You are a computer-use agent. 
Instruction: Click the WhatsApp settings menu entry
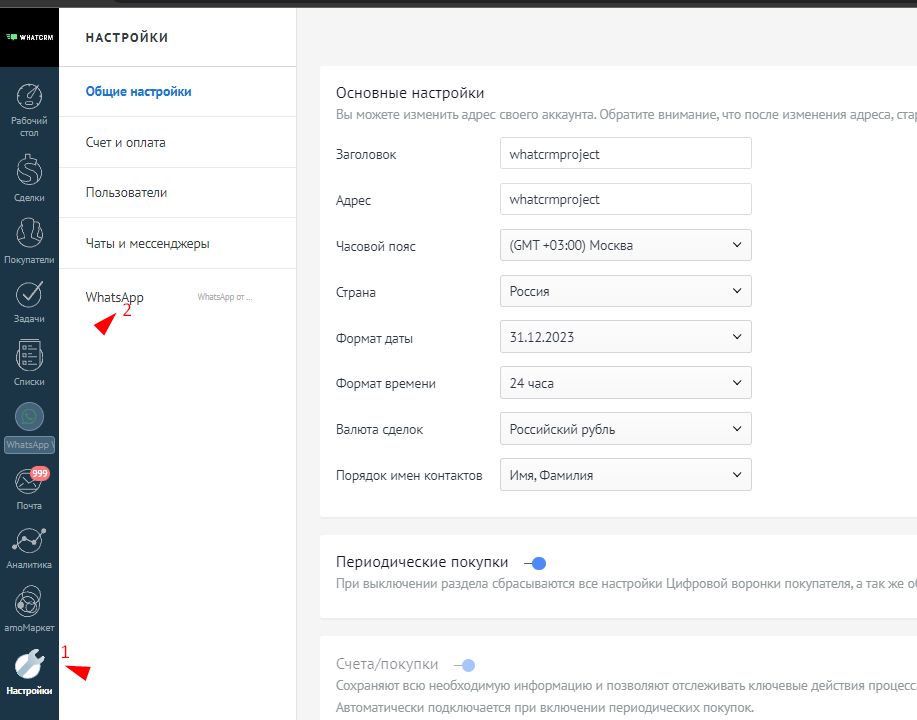tap(115, 297)
